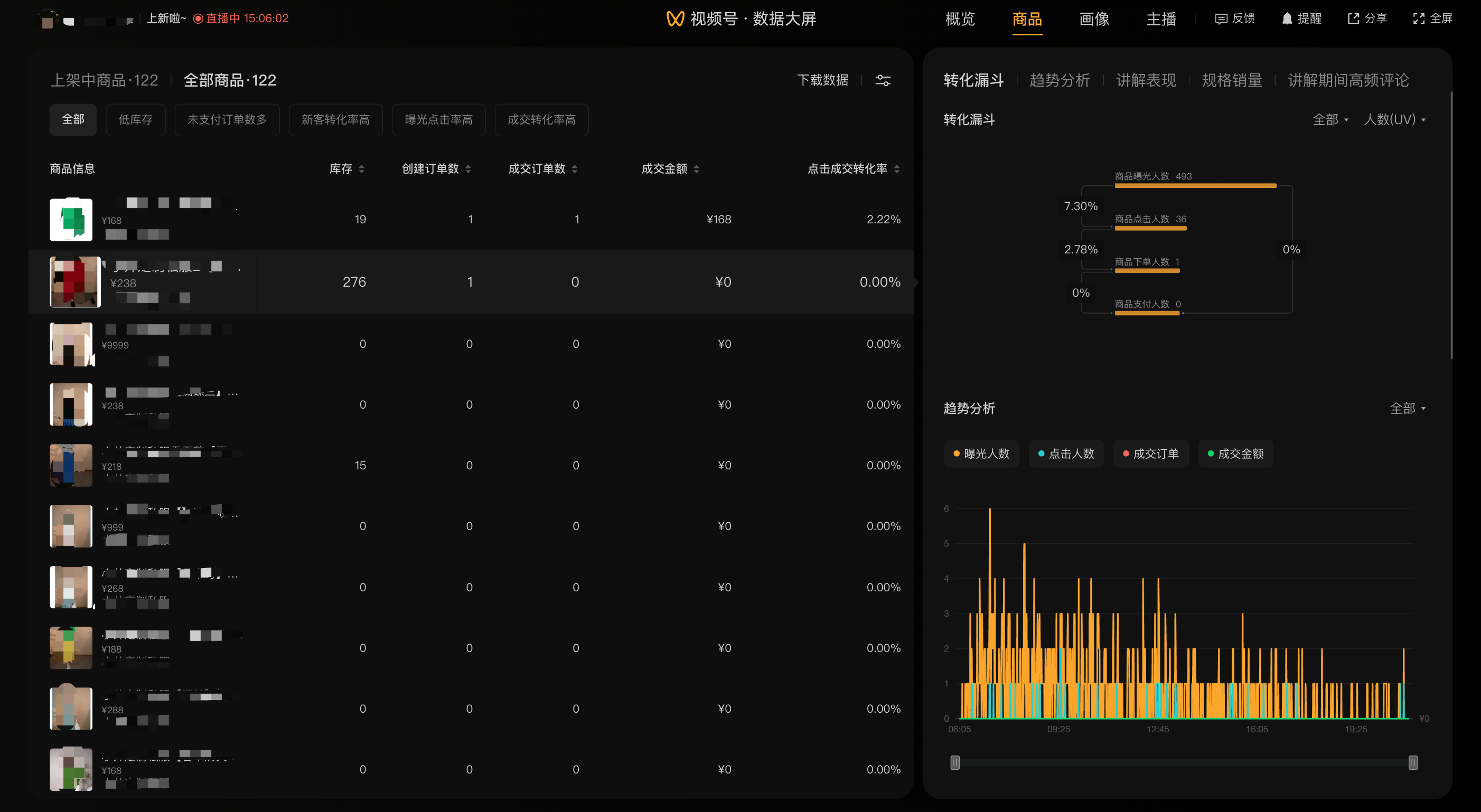Viewport: 1481px width, 812px height.
Task: Sort by 库存 using its sort arrows
Action: click(x=362, y=169)
